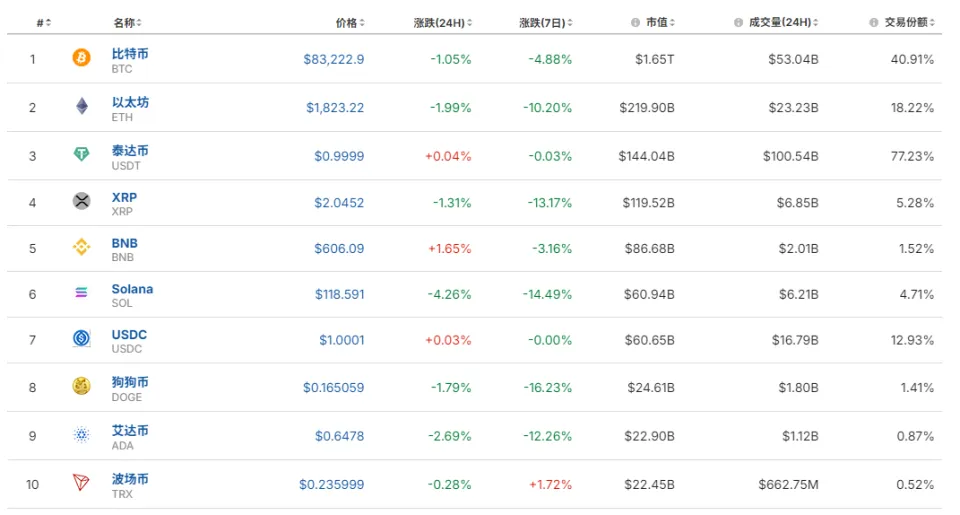
Task: Select Bitcoin trading share 40.91%
Action: (x=912, y=59)
